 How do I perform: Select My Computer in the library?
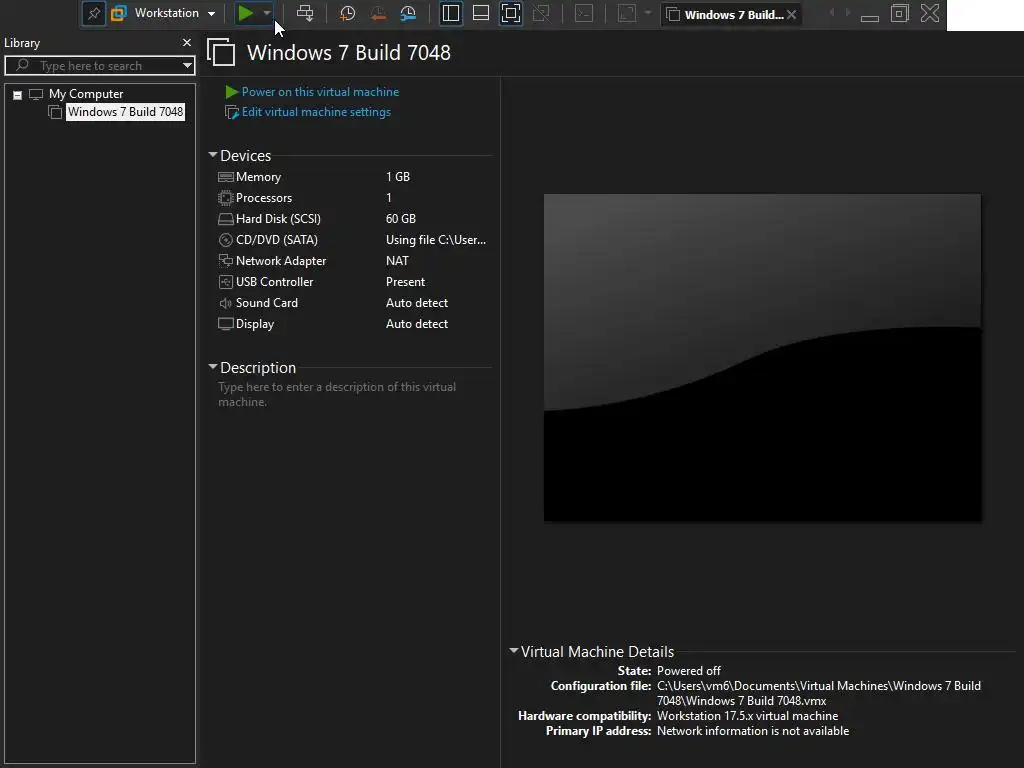pyautogui.click(x=86, y=94)
